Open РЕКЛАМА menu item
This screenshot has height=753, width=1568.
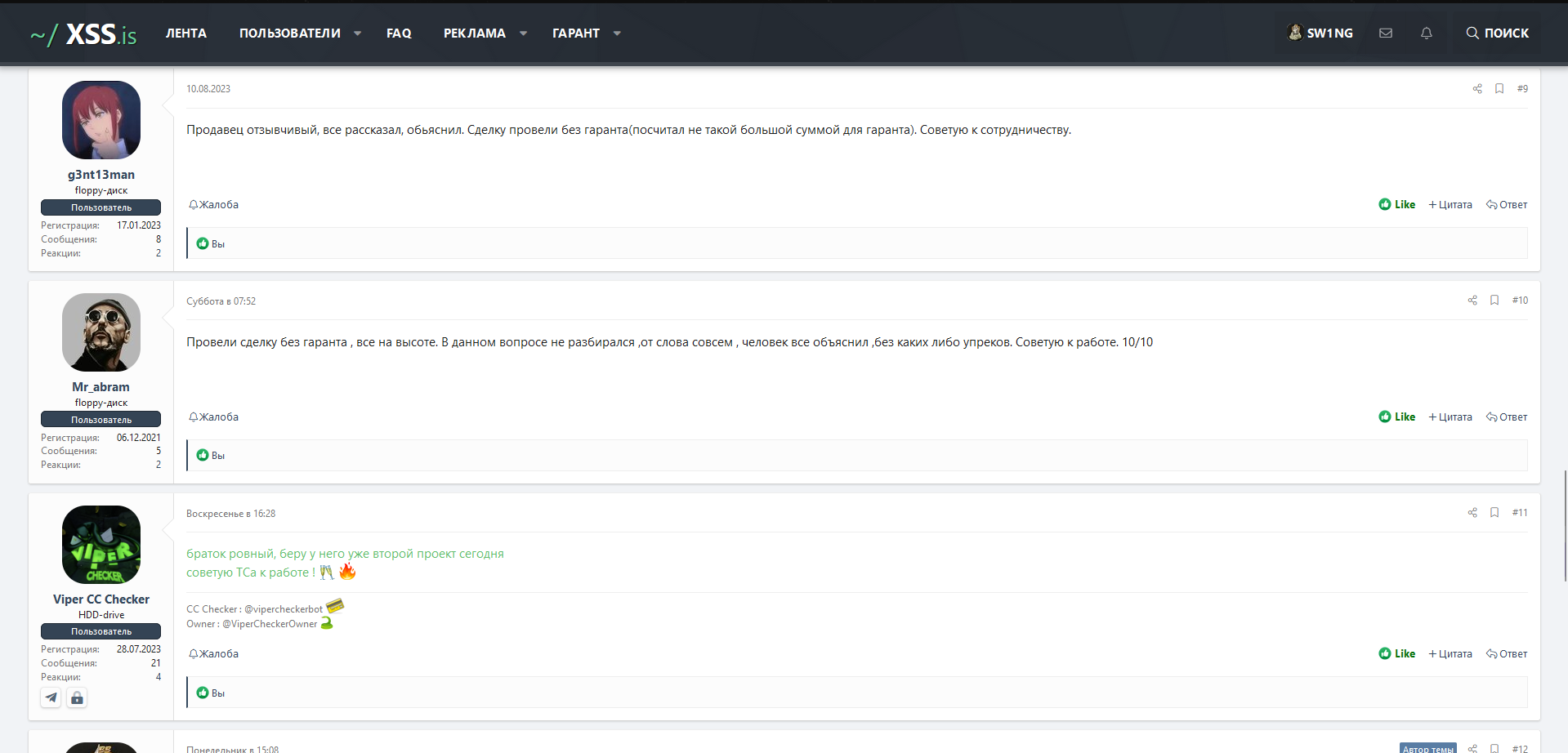click(x=474, y=33)
